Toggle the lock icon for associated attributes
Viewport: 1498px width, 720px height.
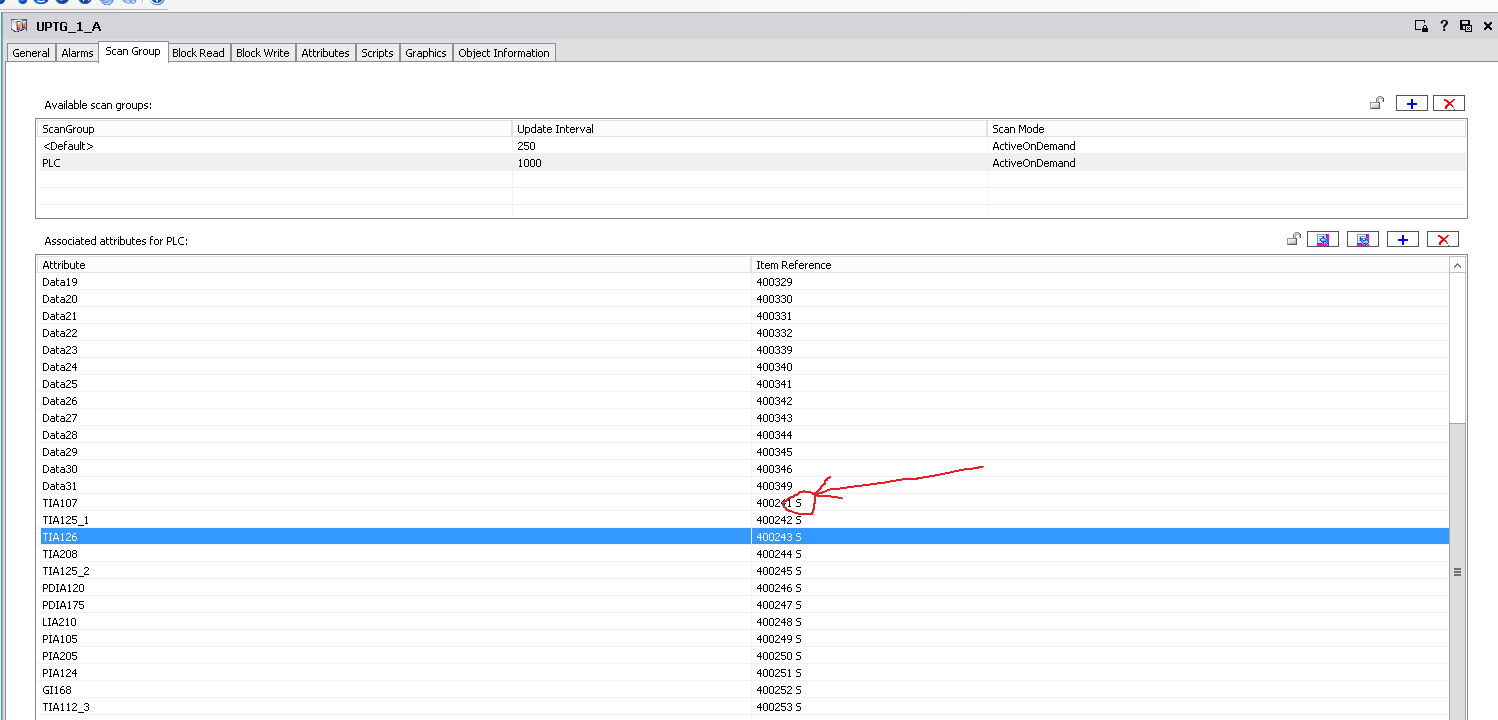[1293, 239]
